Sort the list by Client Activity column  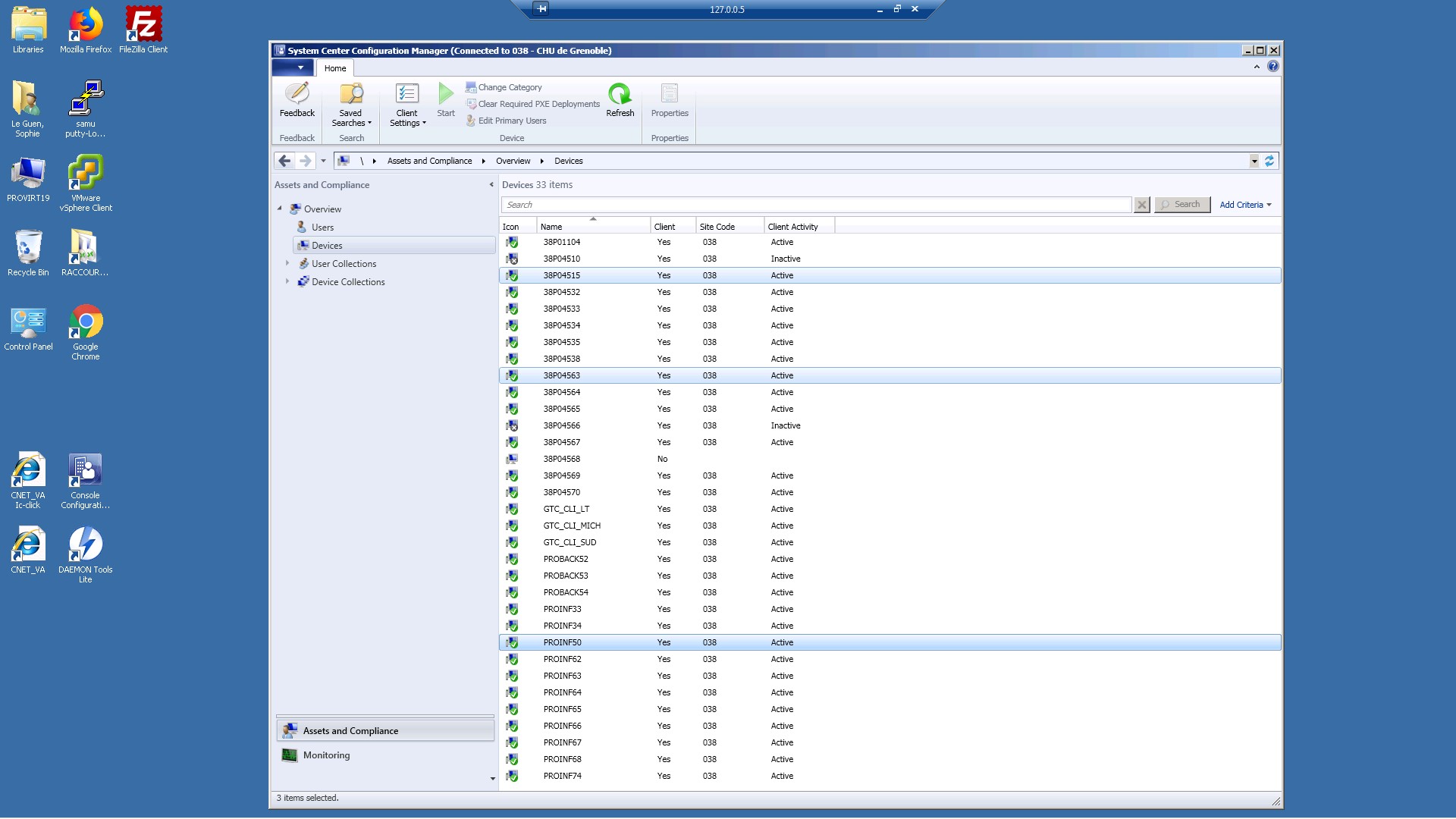click(x=792, y=227)
